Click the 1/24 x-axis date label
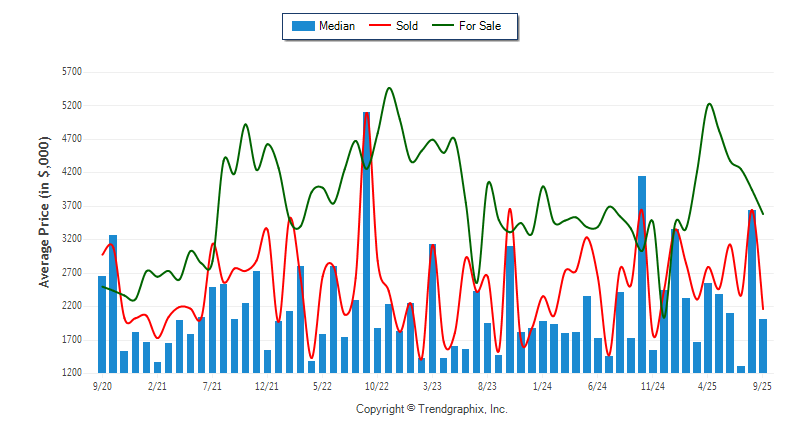The width and height of the screenshot is (800, 434). pyautogui.click(x=542, y=385)
